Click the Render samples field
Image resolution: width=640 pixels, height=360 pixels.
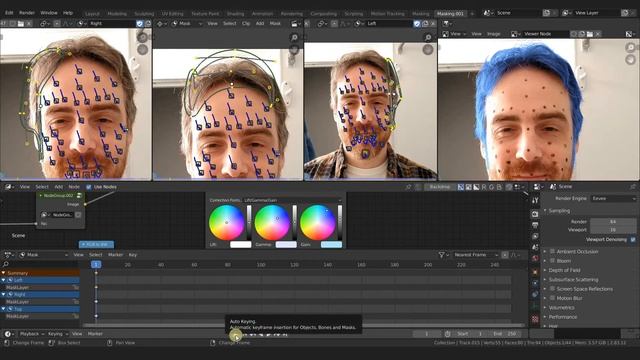coord(613,222)
